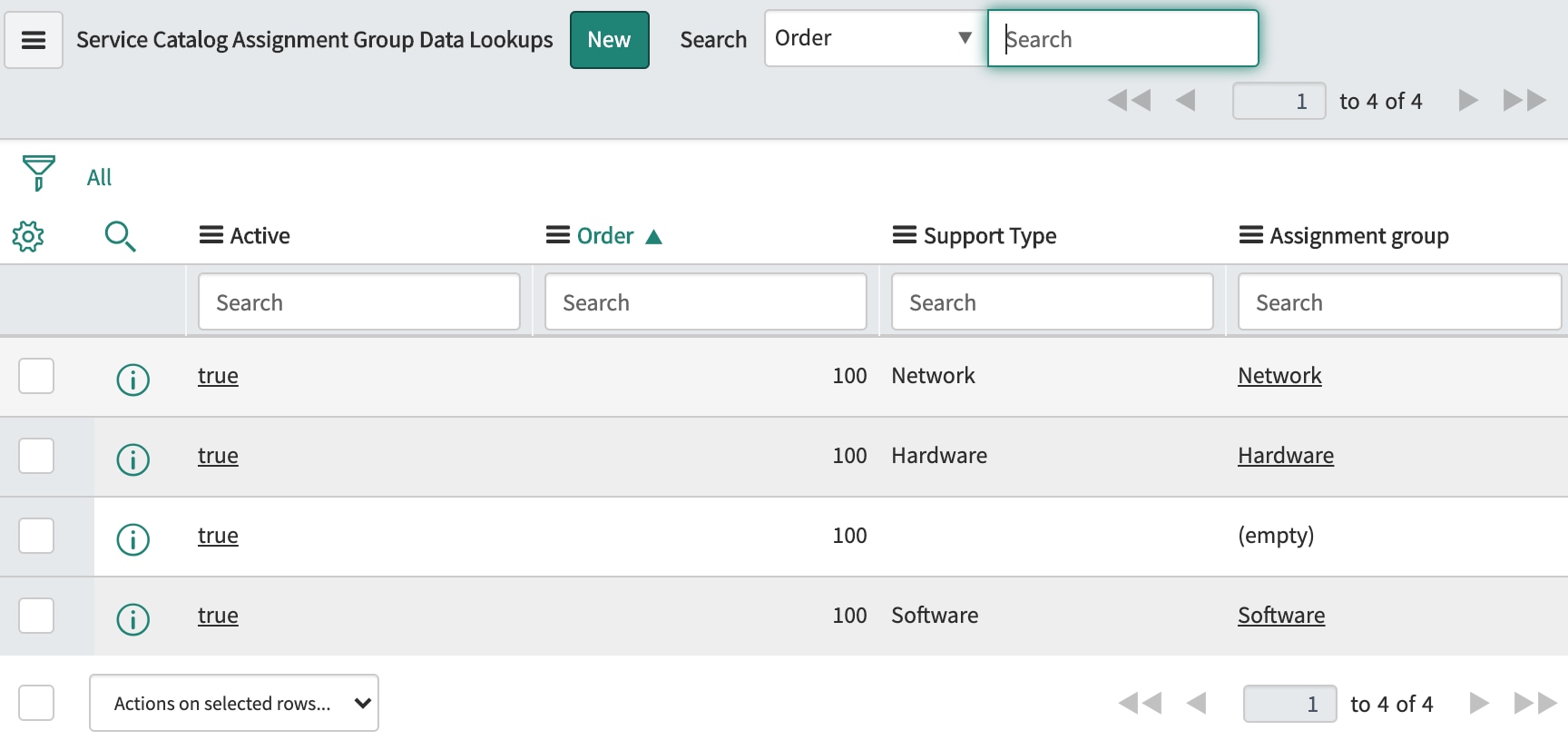Screen dimensions: 1568x750
Task: Open the Order search field dropdown
Action: [x=876, y=38]
